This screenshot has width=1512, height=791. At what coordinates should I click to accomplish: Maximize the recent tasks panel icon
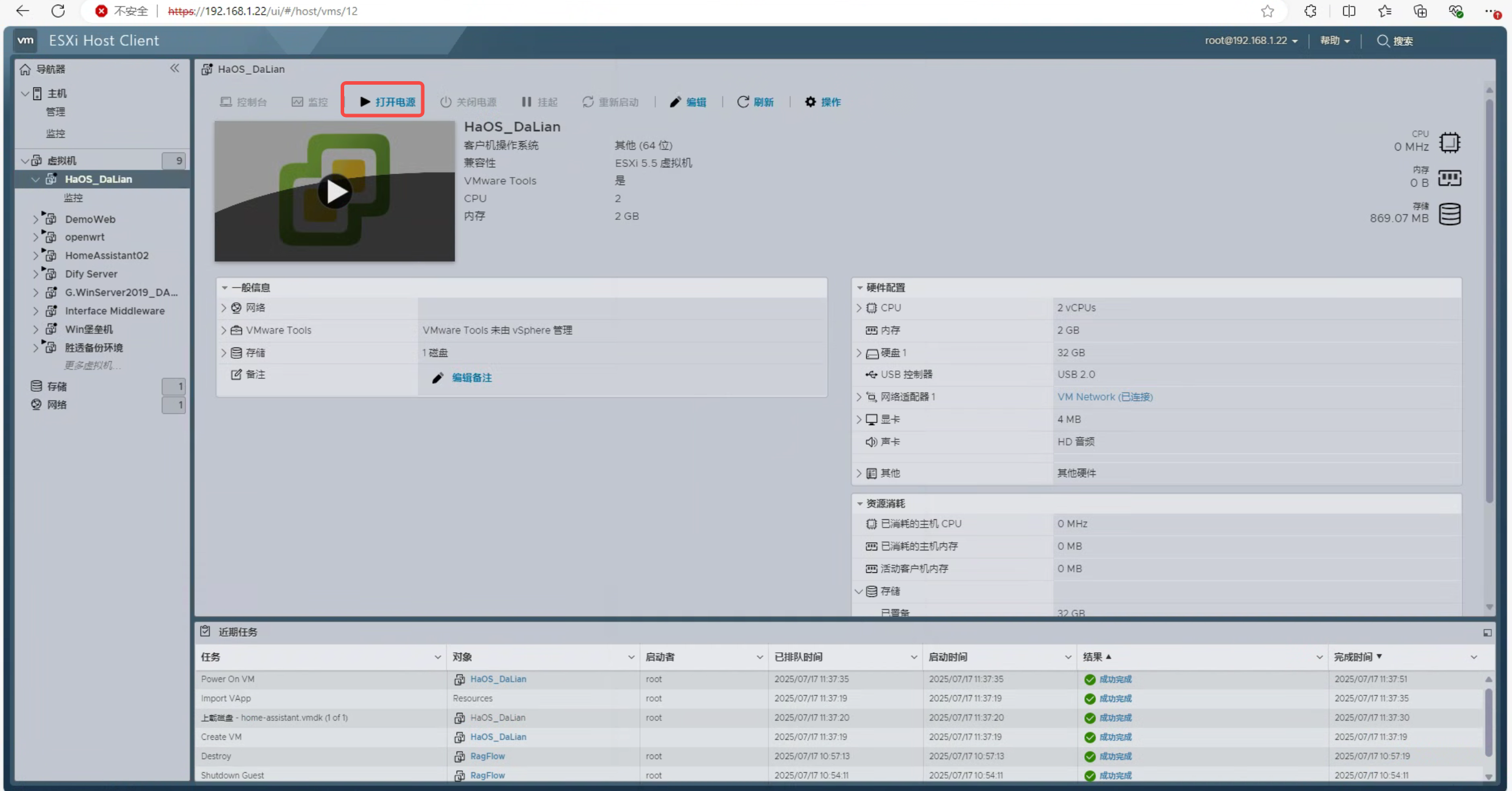click(1487, 632)
